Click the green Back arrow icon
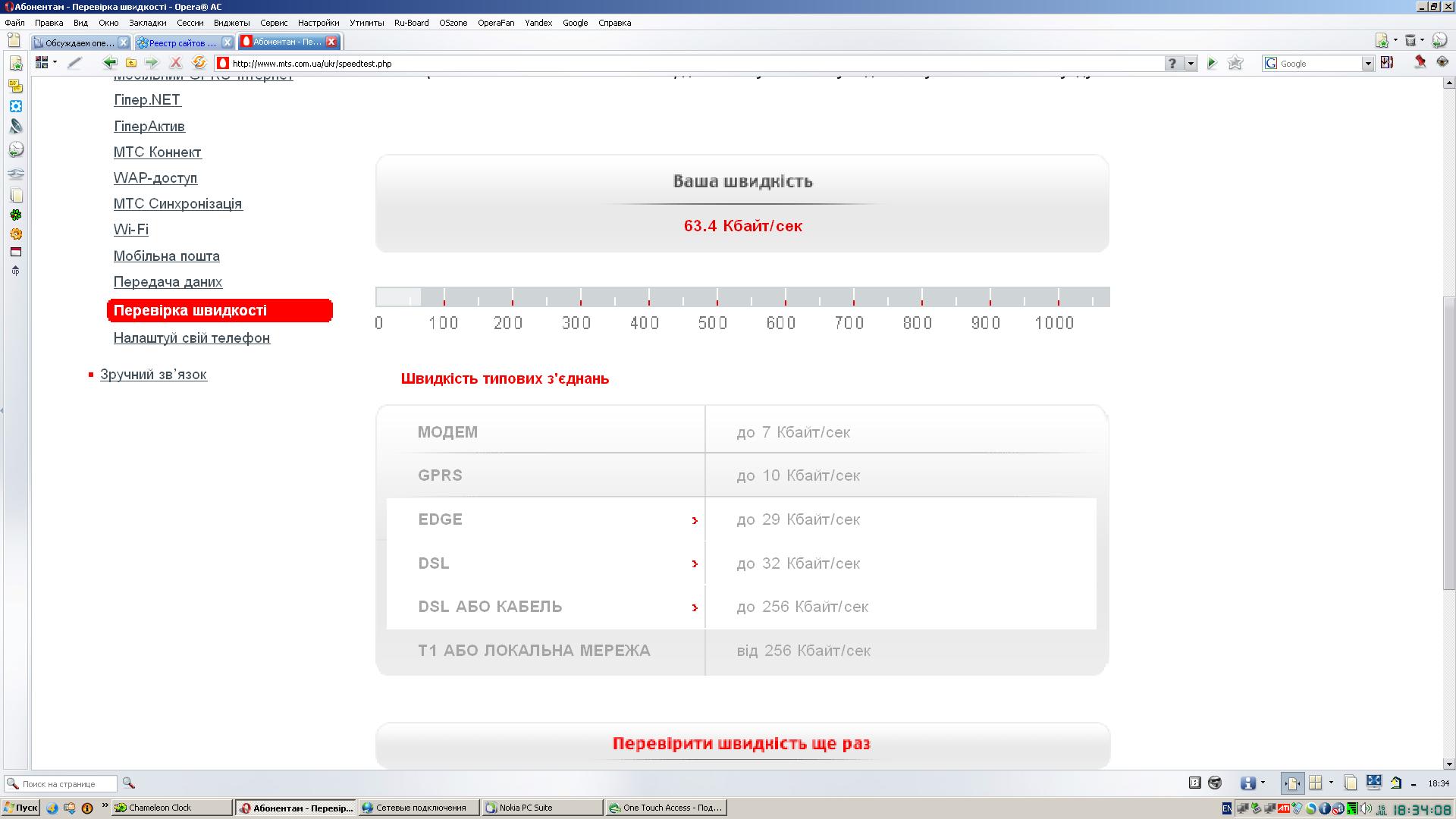 tap(110, 63)
